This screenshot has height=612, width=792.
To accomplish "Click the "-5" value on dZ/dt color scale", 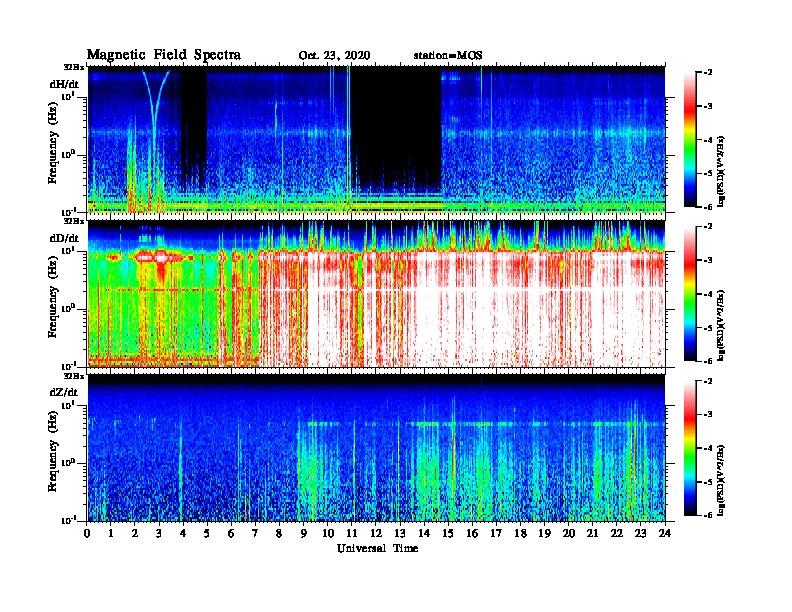I will pos(709,482).
